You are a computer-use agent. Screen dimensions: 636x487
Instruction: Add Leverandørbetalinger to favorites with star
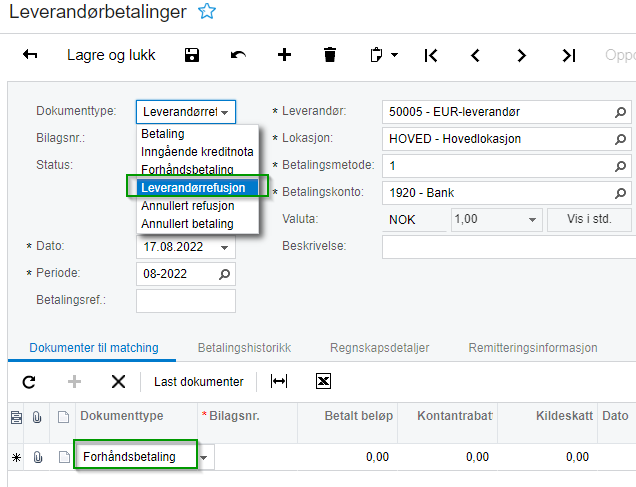[207, 11]
